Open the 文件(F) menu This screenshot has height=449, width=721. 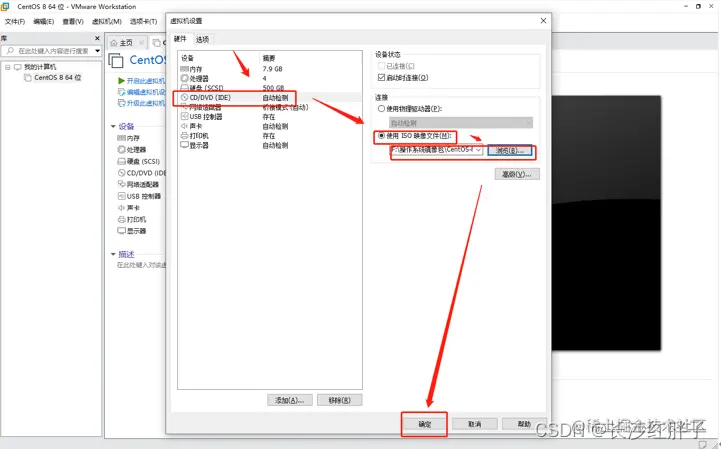pos(15,22)
